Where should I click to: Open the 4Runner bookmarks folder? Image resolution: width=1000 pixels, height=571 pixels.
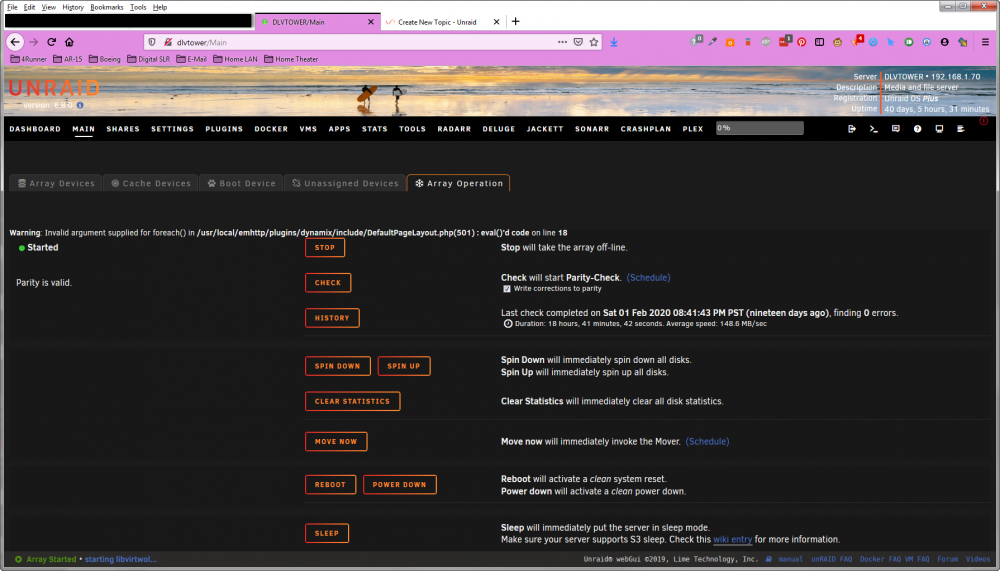28,59
